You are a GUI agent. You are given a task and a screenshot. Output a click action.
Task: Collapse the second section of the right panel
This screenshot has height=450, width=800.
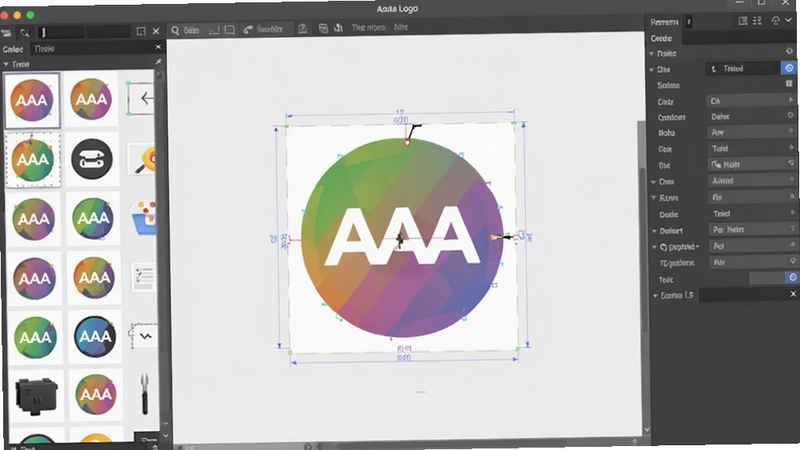(652, 69)
